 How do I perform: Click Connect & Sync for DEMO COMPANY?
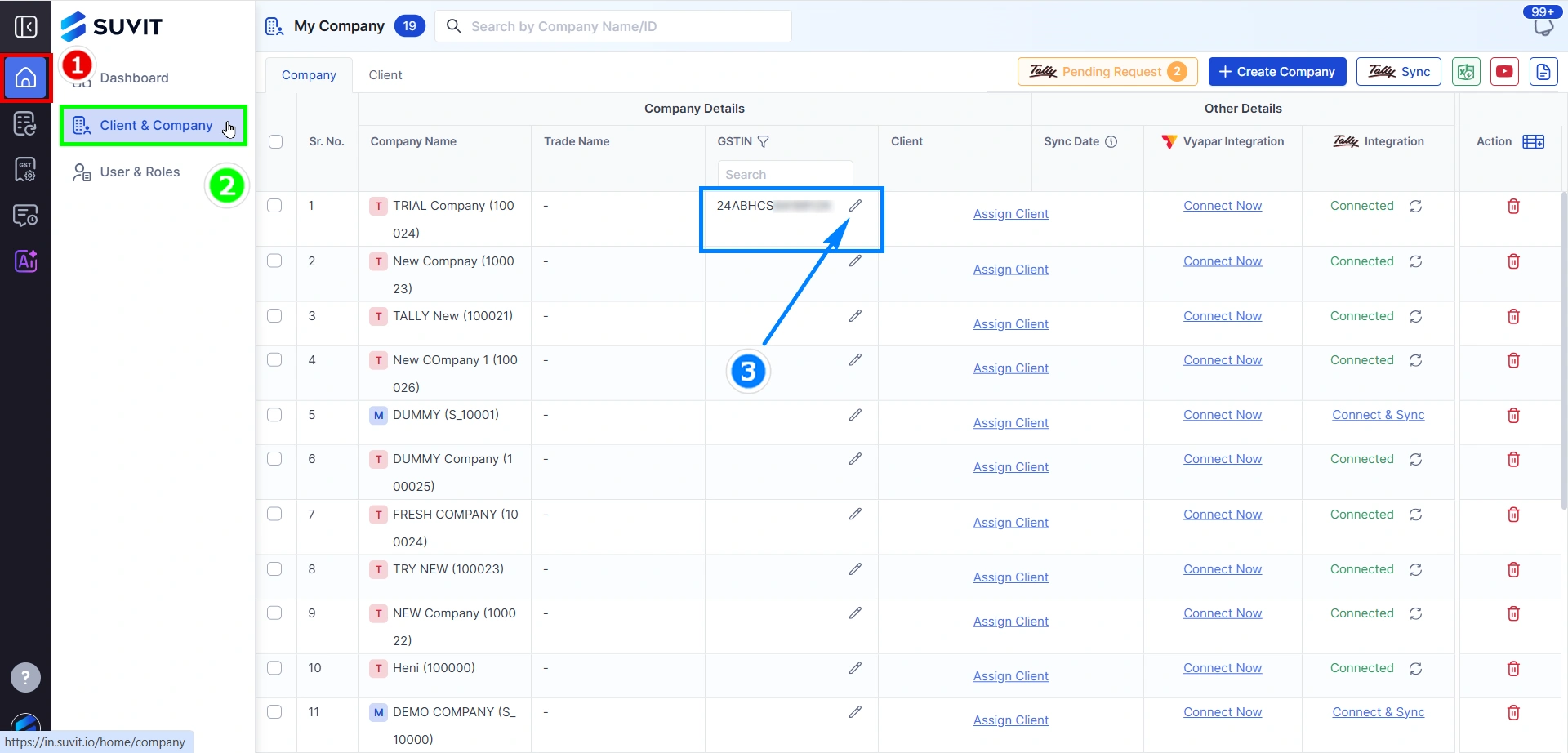coord(1379,712)
